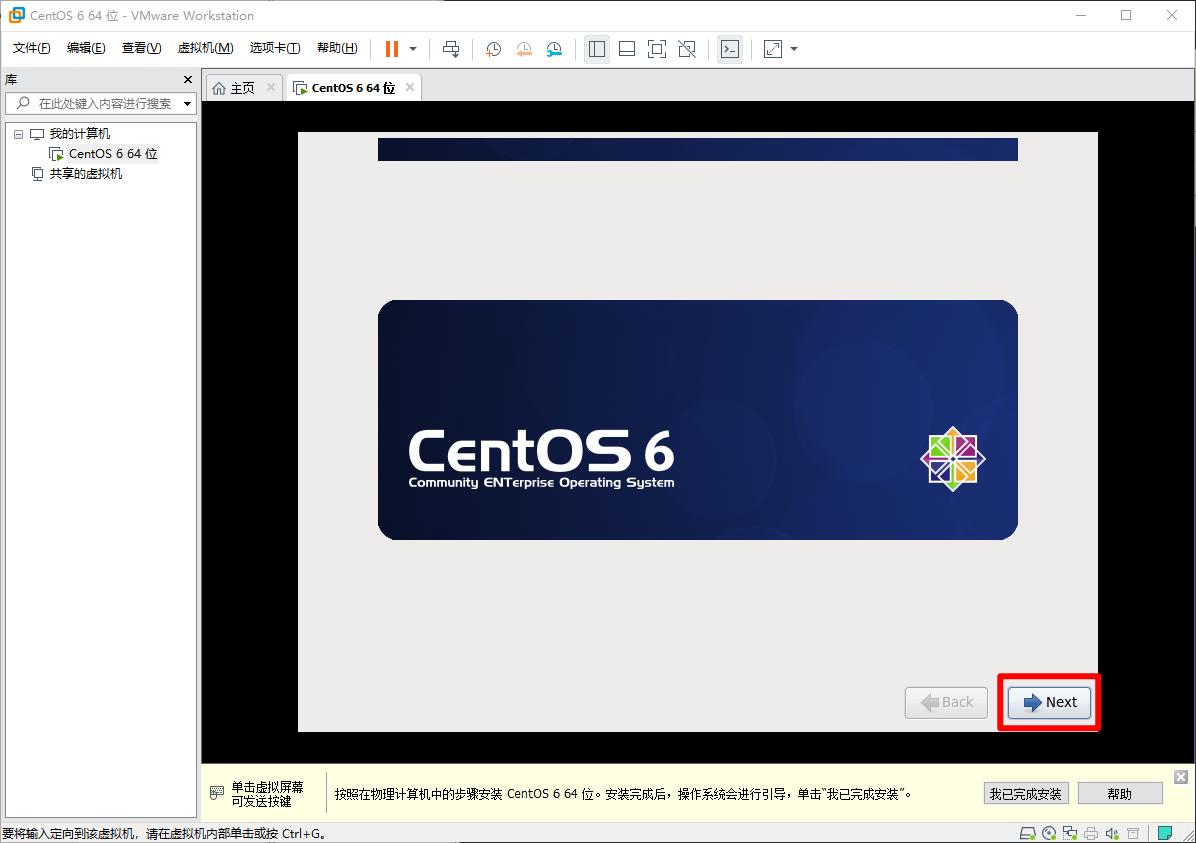
Task: Collapse the 我的计算机 tree node
Action: pos(17,133)
